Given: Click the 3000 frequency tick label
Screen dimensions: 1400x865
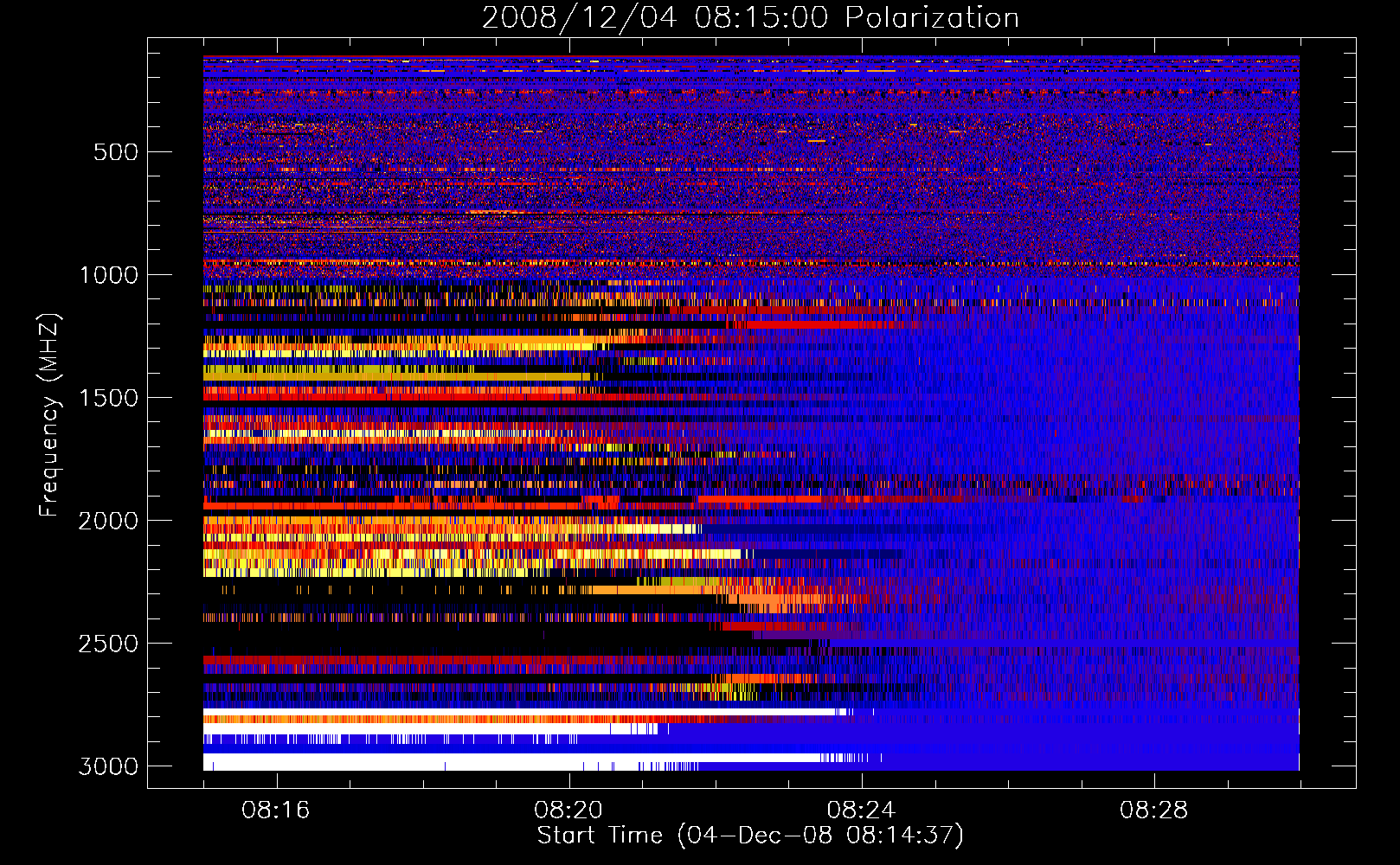Looking at the screenshot, I should 108,766.
